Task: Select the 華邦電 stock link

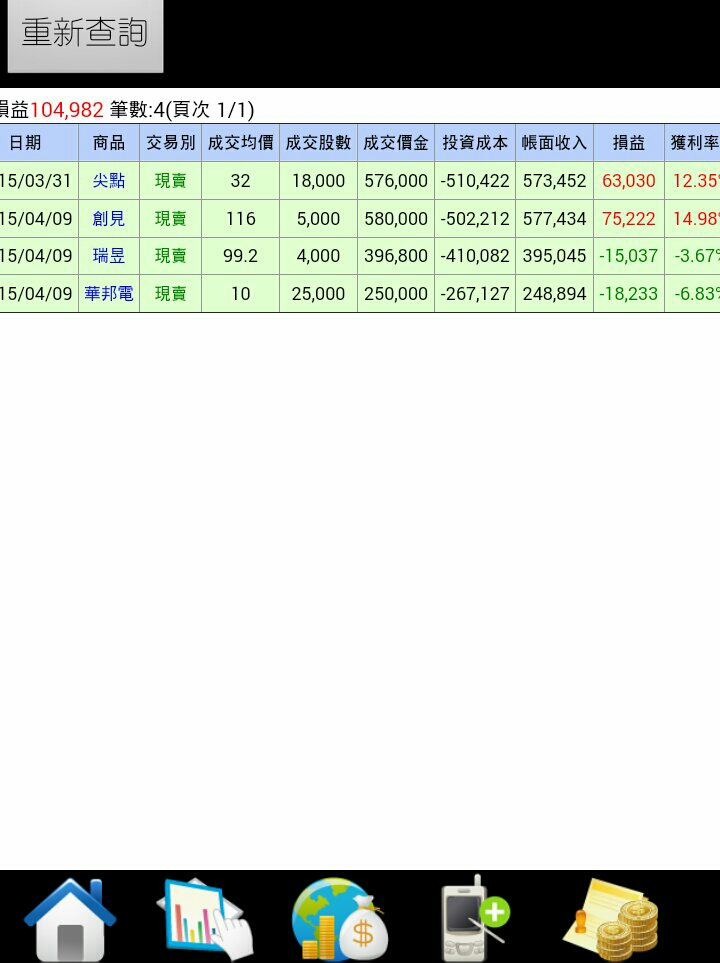Action: [x=109, y=294]
